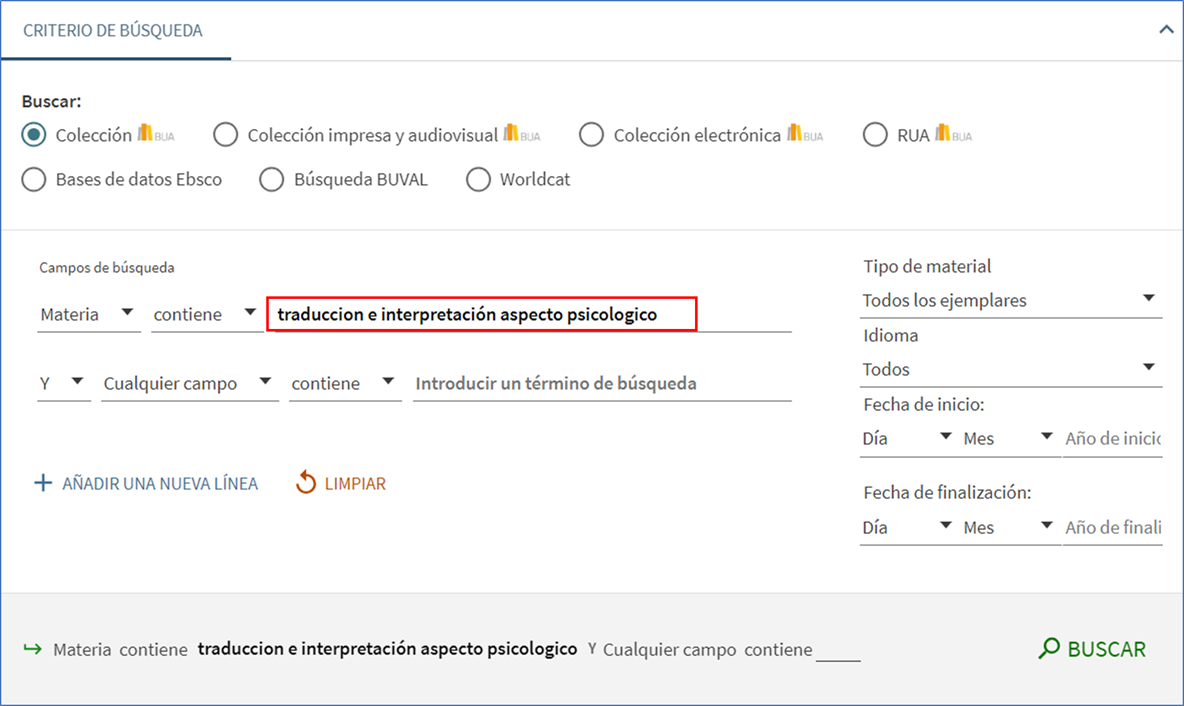Choose the Bases de datos Ebsco option
The width and height of the screenshot is (1184, 706).
pos(34,180)
